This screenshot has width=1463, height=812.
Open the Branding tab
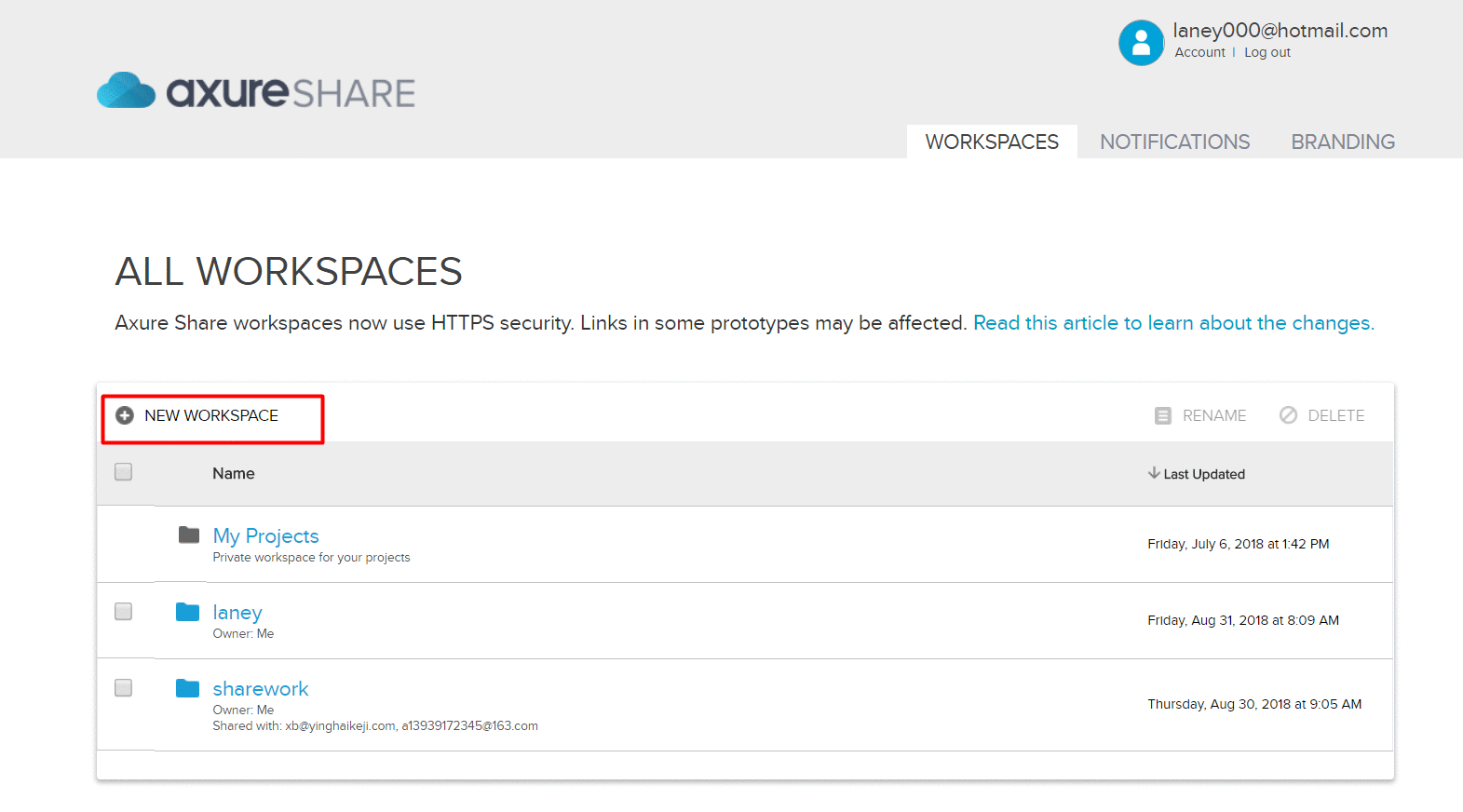(1343, 142)
